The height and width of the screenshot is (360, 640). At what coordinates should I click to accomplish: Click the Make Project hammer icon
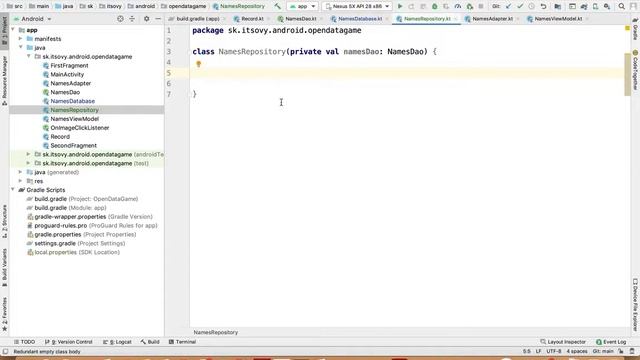click(x=278, y=6)
